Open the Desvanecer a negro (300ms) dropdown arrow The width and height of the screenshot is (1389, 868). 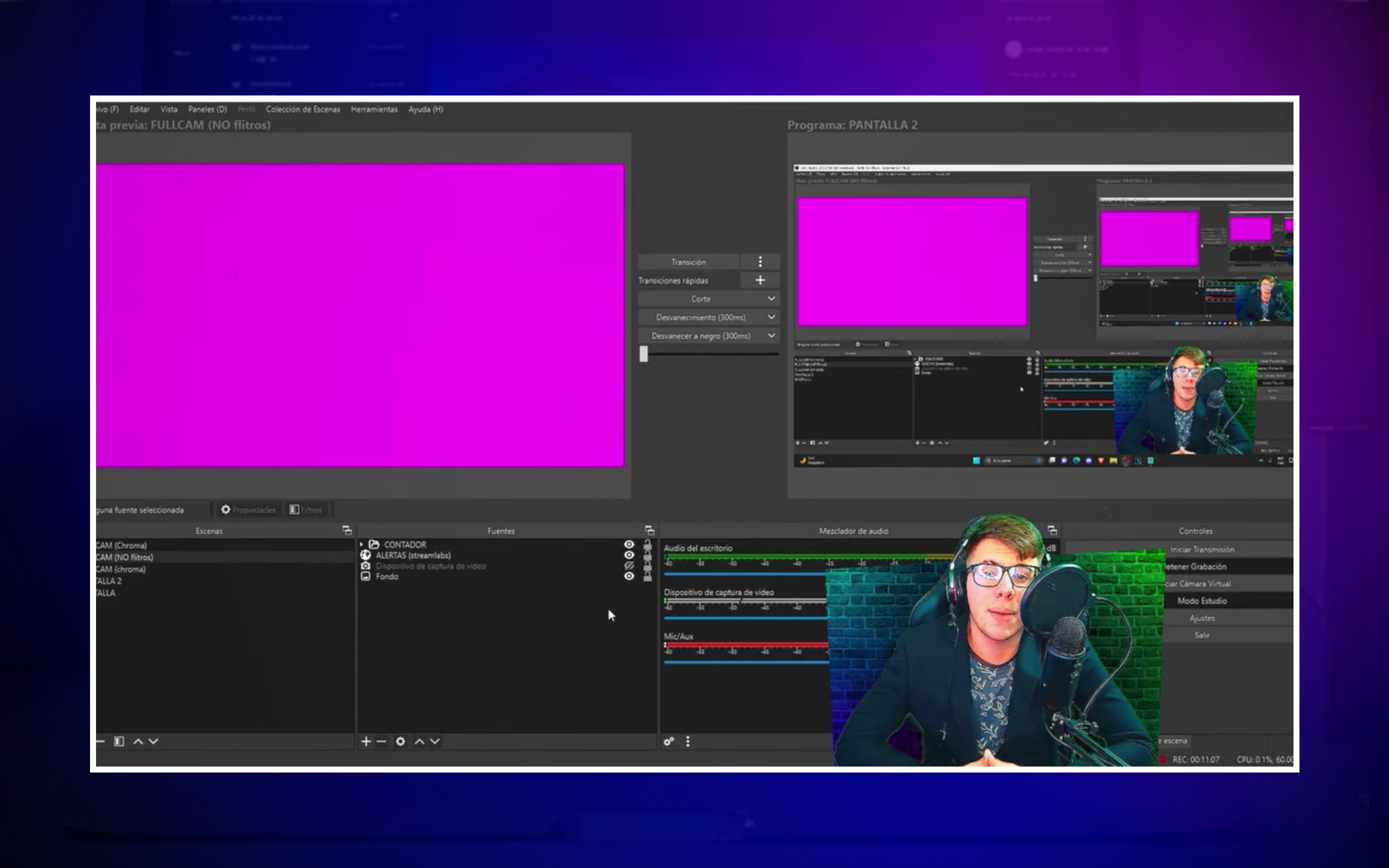(772, 335)
